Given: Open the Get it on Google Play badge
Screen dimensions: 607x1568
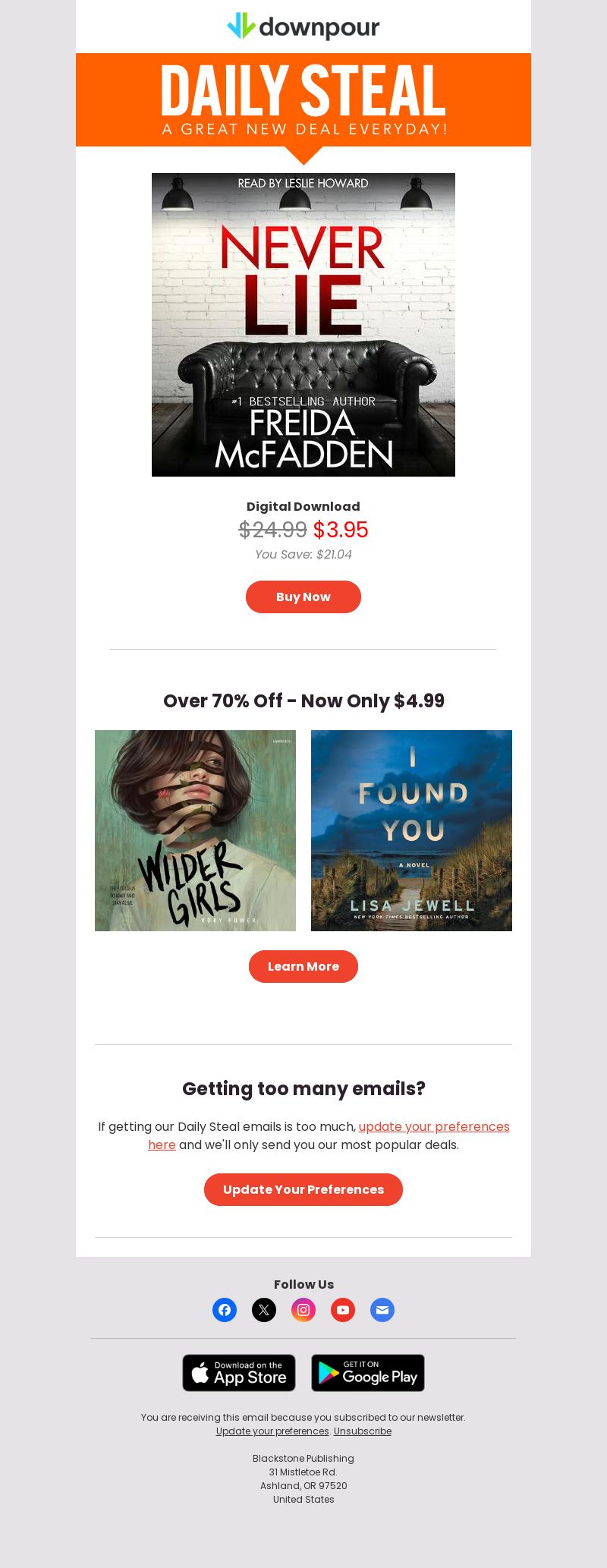Looking at the screenshot, I should click(x=368, y=1373).
